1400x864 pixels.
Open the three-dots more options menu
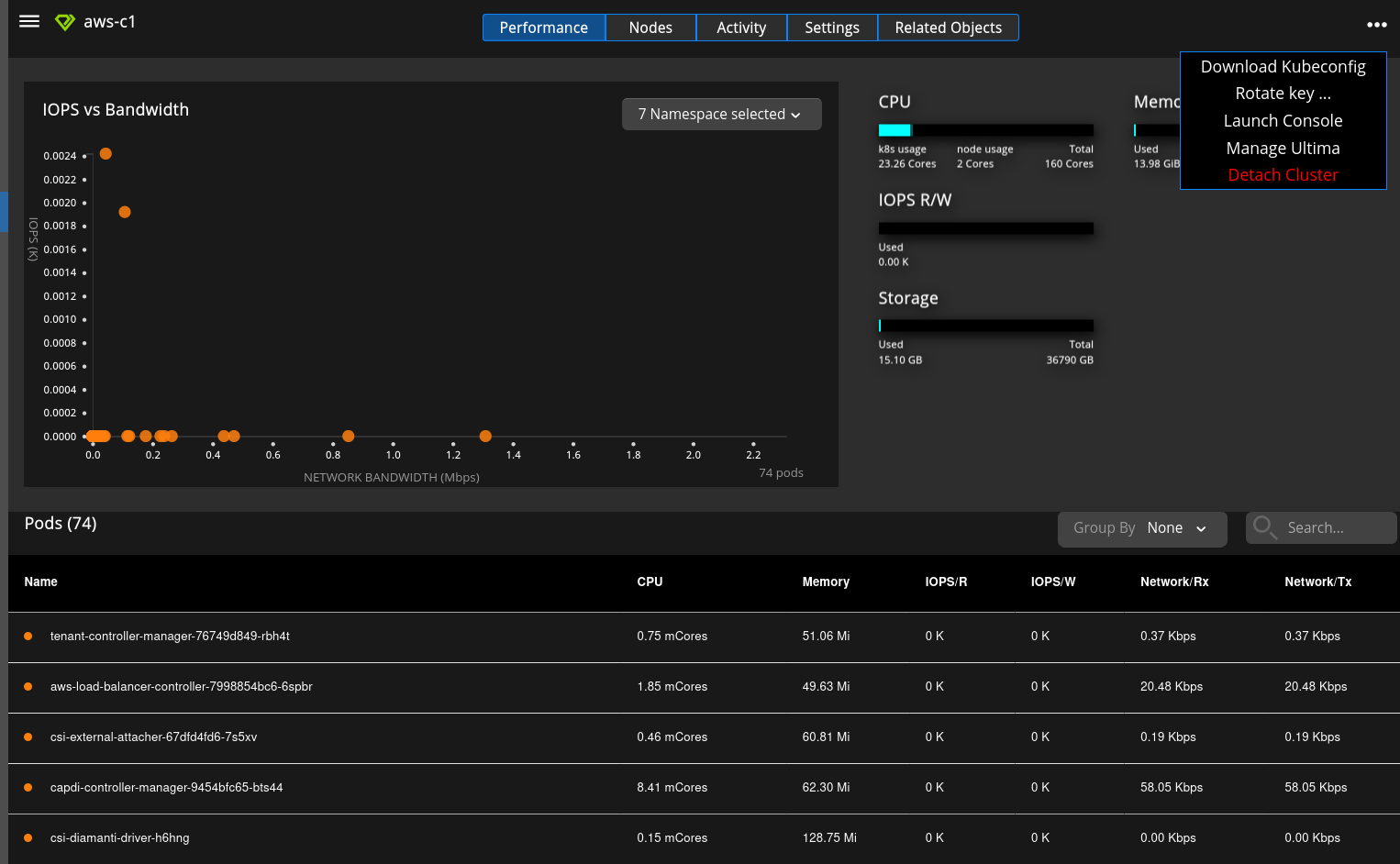[x=1376, y=25]
